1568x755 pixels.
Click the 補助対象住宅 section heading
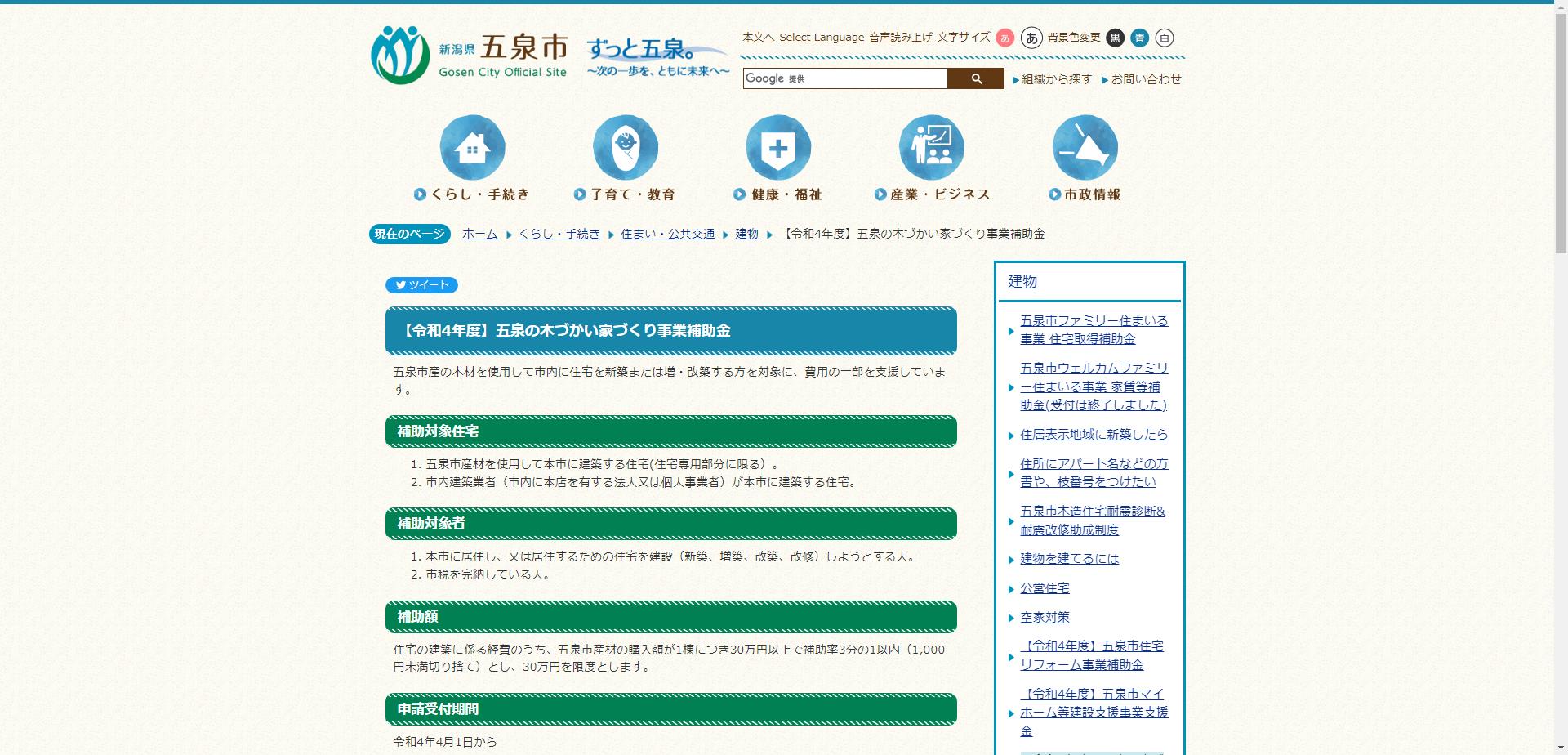tap(670, 431)
